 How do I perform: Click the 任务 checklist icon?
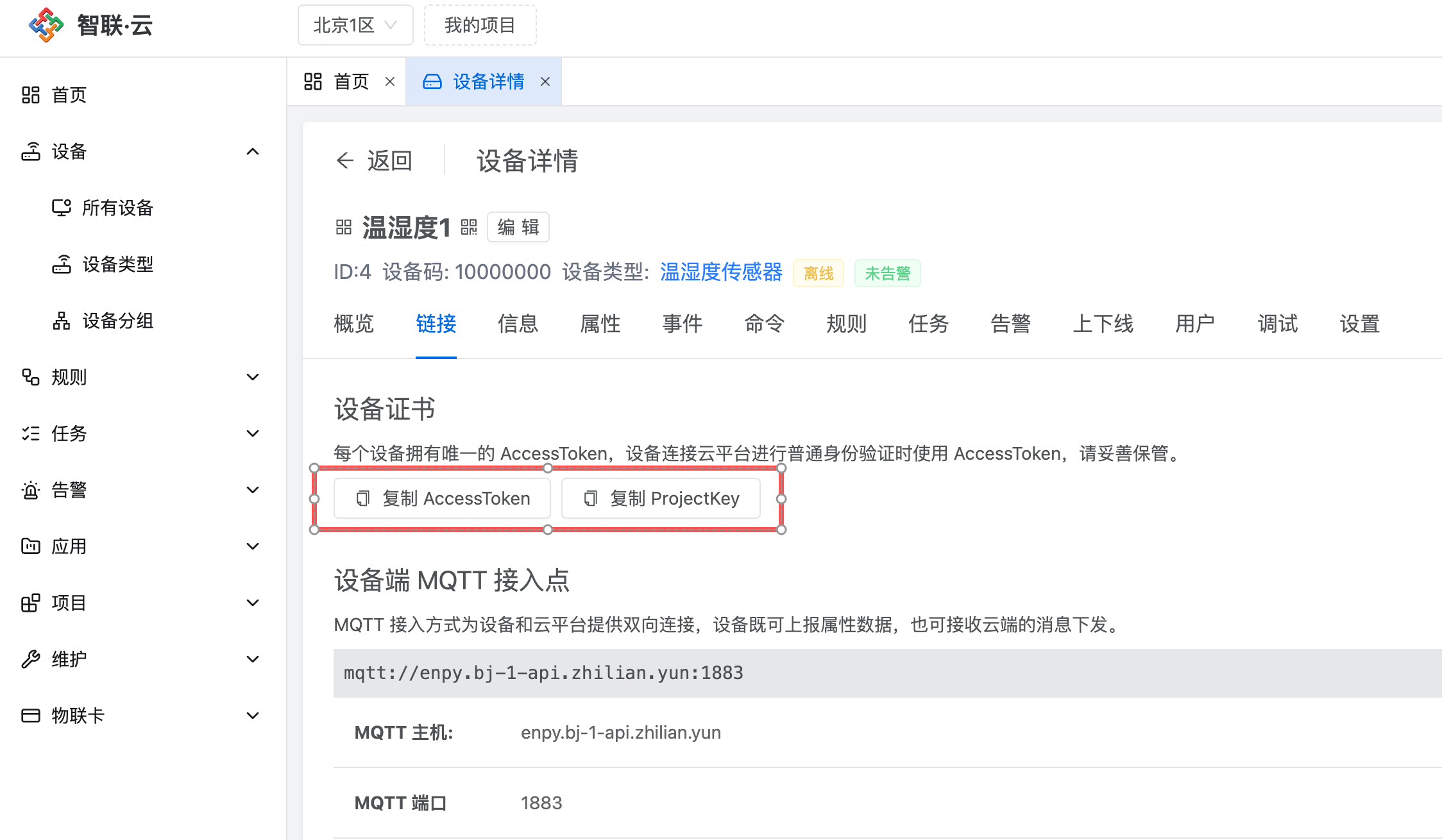[x=31, y=433]
